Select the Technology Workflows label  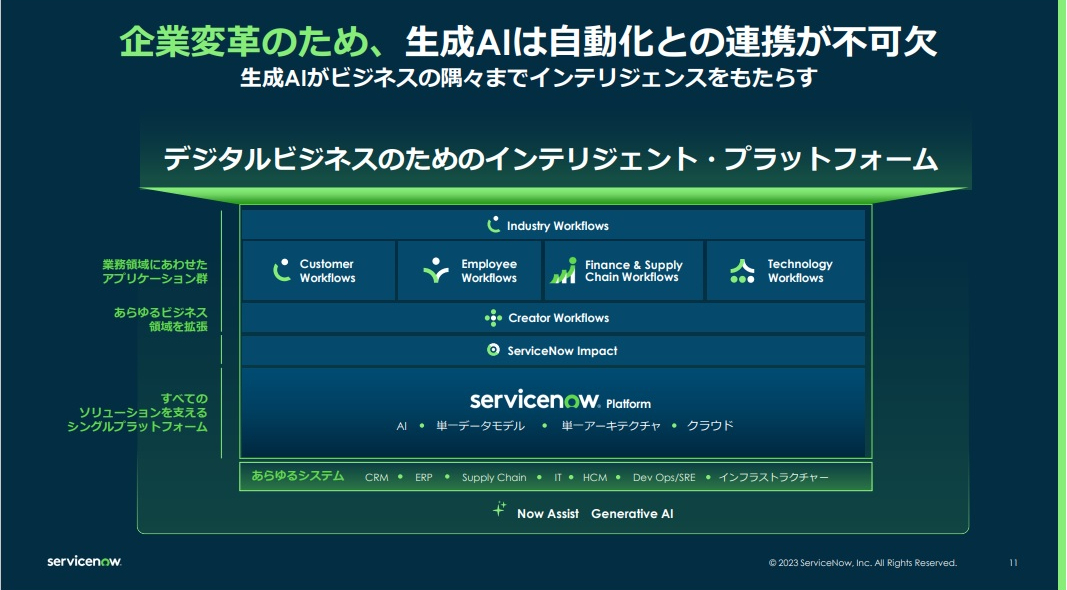(800, 271)
